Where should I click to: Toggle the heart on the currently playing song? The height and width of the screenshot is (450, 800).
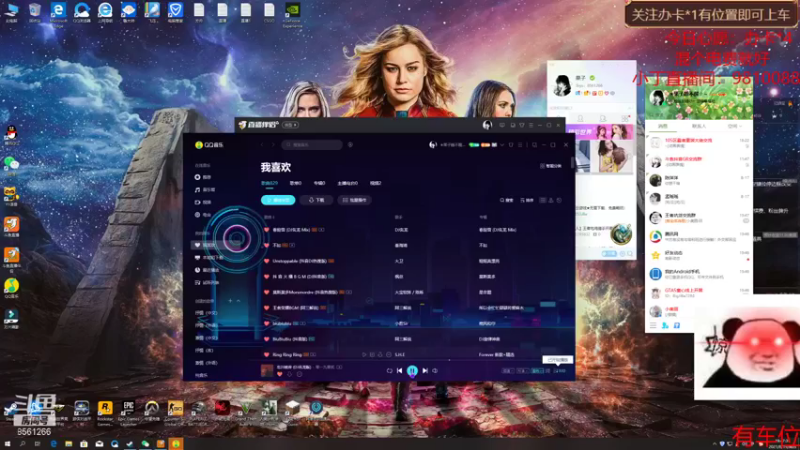point(280,374)
